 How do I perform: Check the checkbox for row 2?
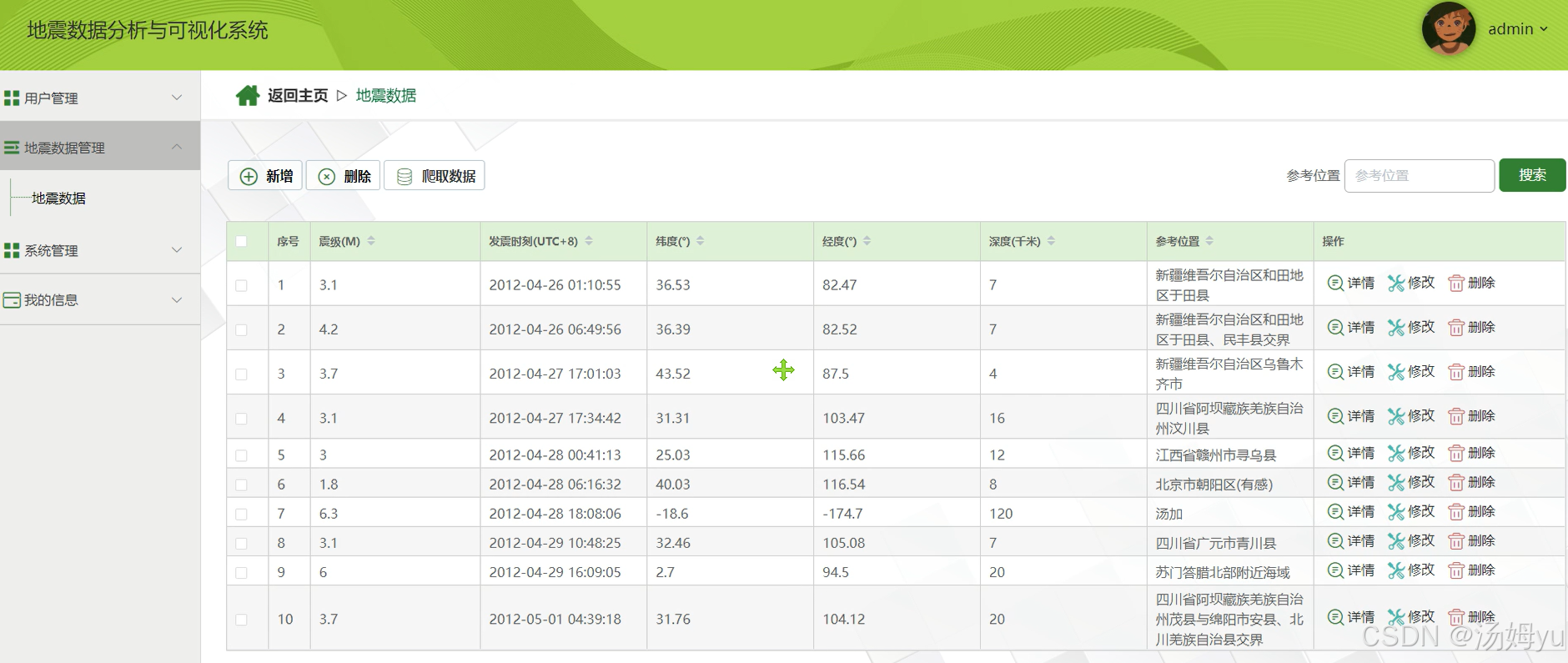(x=241, y=329)
